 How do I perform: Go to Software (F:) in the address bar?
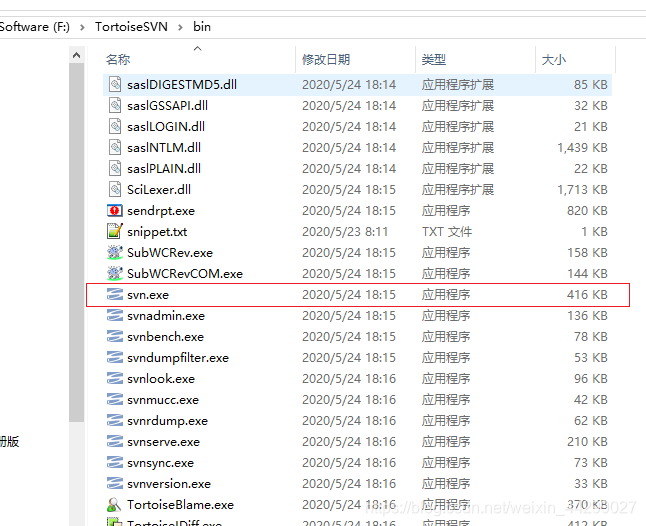point(35,27)
